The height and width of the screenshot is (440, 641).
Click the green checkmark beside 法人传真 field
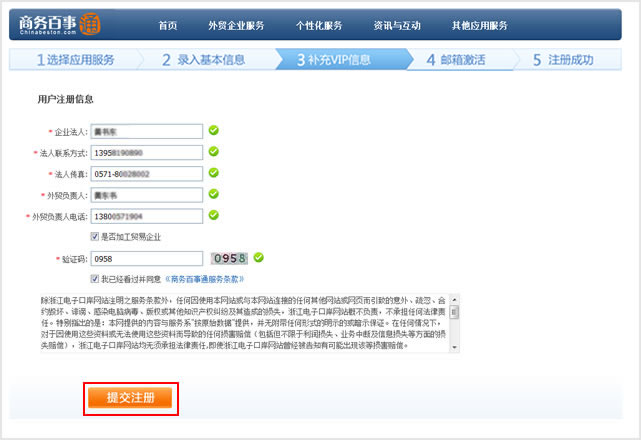click(214, 173)
